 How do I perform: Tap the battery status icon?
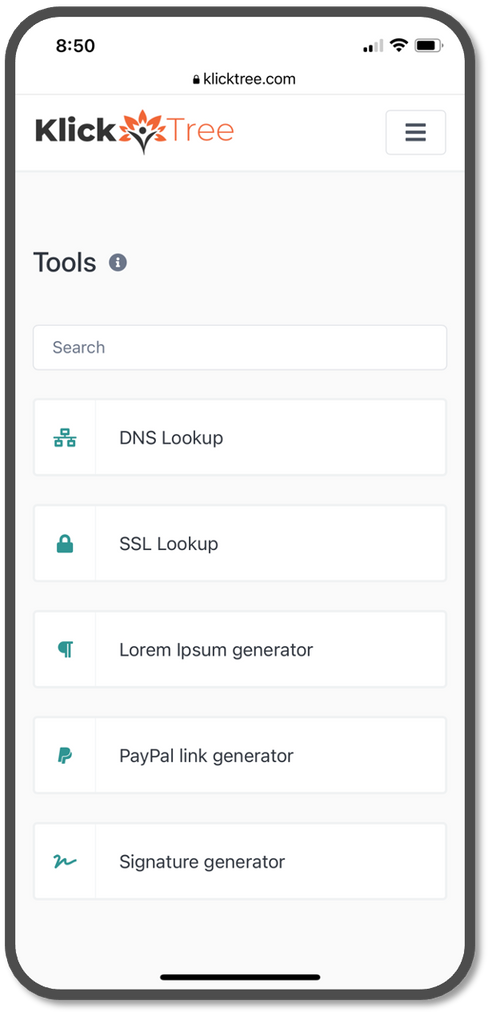[428, 45]
